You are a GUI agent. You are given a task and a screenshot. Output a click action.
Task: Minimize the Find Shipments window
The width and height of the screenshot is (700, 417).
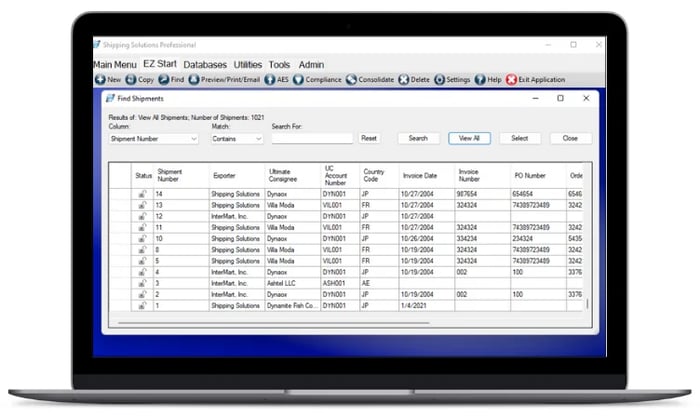click(535, 98)
